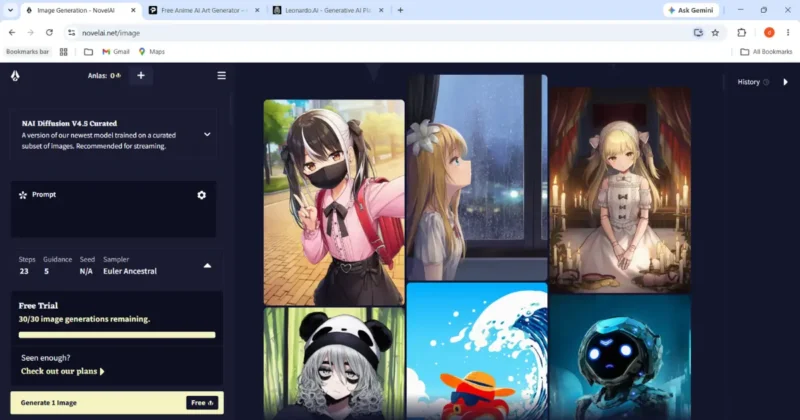800x420 pixels.
Task: Open the Maps bookmark
Action: point(152,52)
